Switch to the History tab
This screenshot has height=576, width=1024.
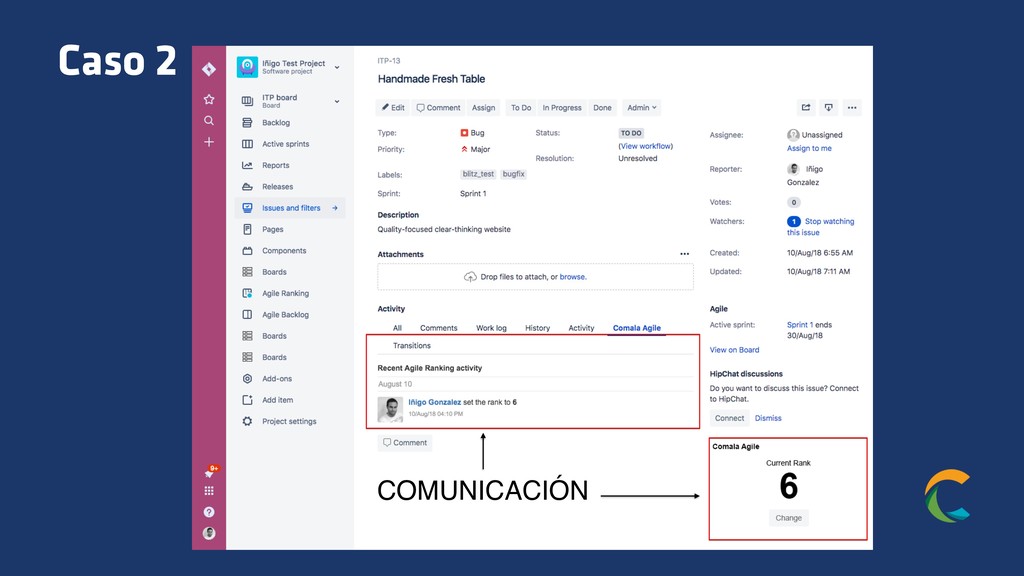pyautogui.click(x=537, y=328)
